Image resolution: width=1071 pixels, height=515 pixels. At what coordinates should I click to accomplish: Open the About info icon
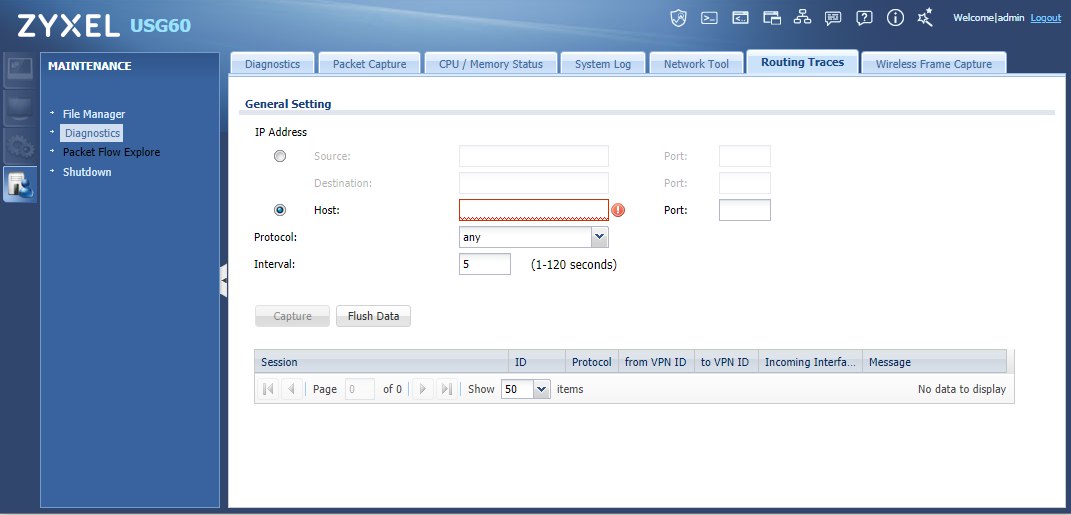tap(895, 18)
